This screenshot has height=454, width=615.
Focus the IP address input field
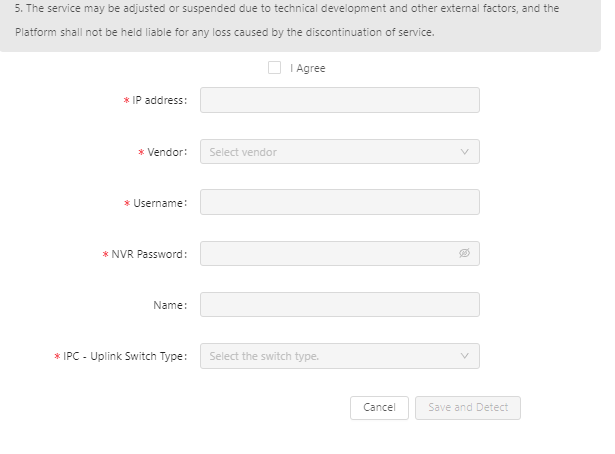pyautogui.click(x=340, y=100)
